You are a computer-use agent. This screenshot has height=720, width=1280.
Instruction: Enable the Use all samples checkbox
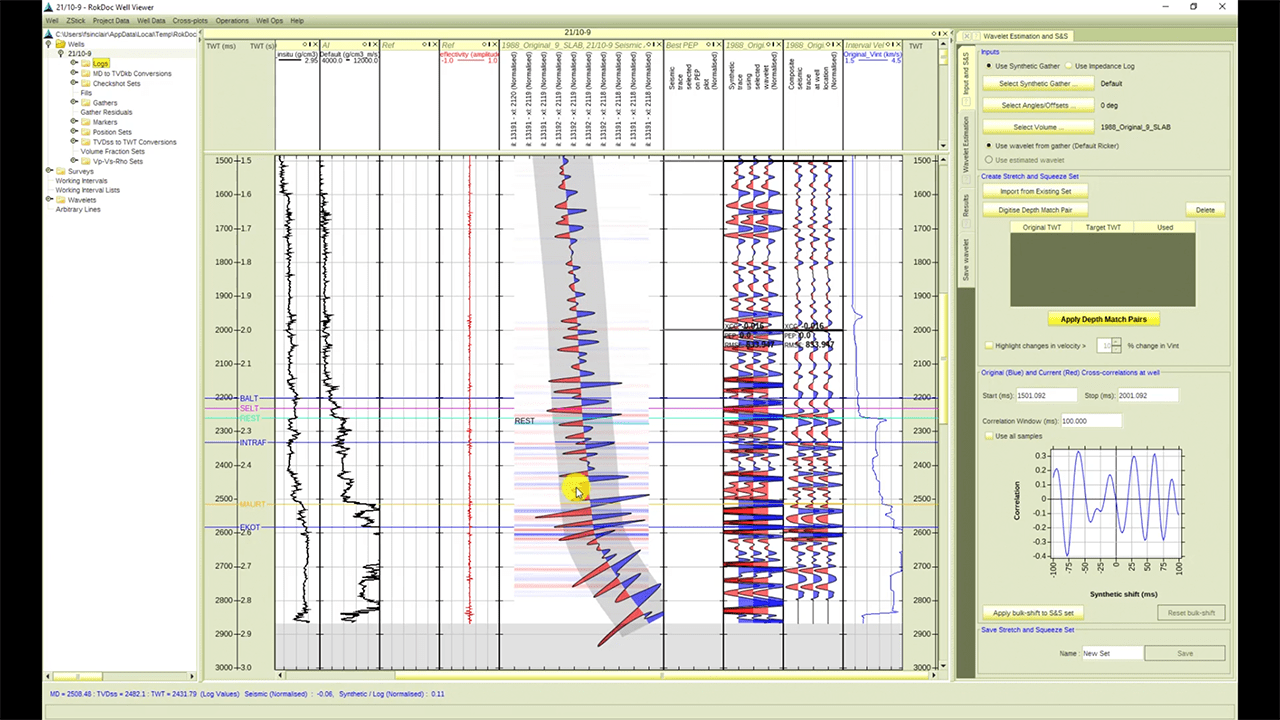988,436
